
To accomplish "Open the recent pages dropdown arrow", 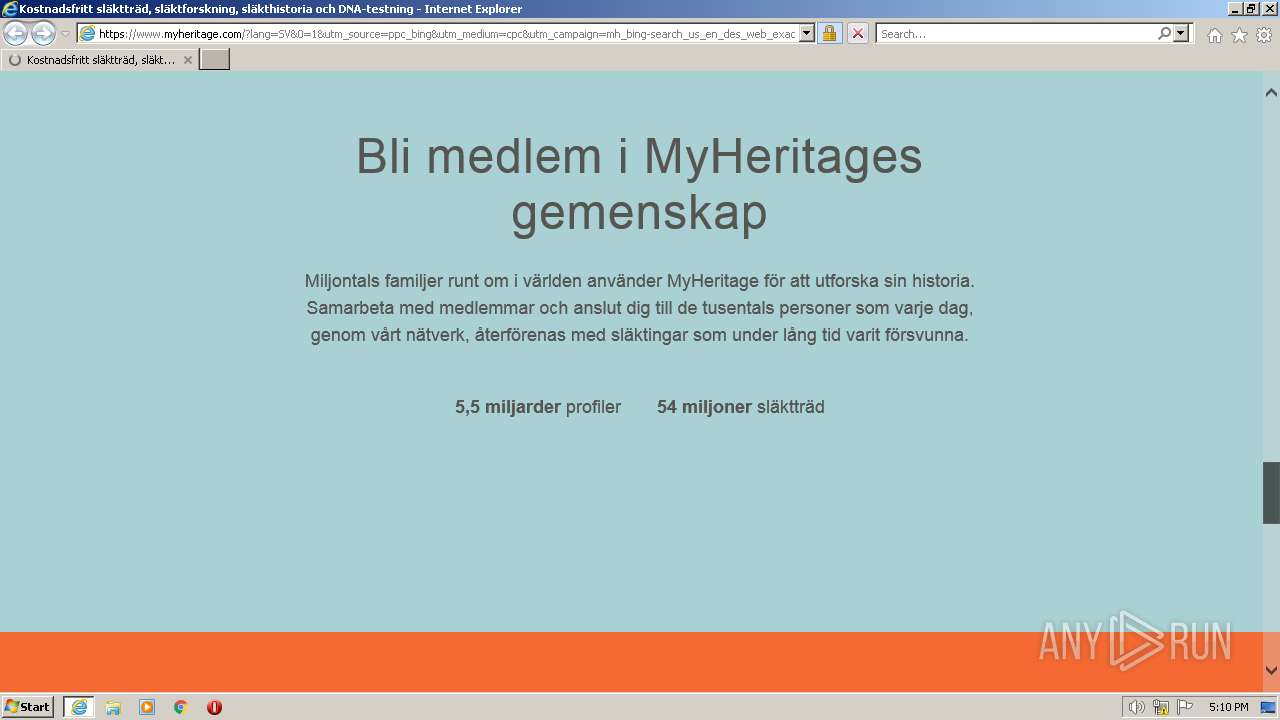I will click(66, 34).
